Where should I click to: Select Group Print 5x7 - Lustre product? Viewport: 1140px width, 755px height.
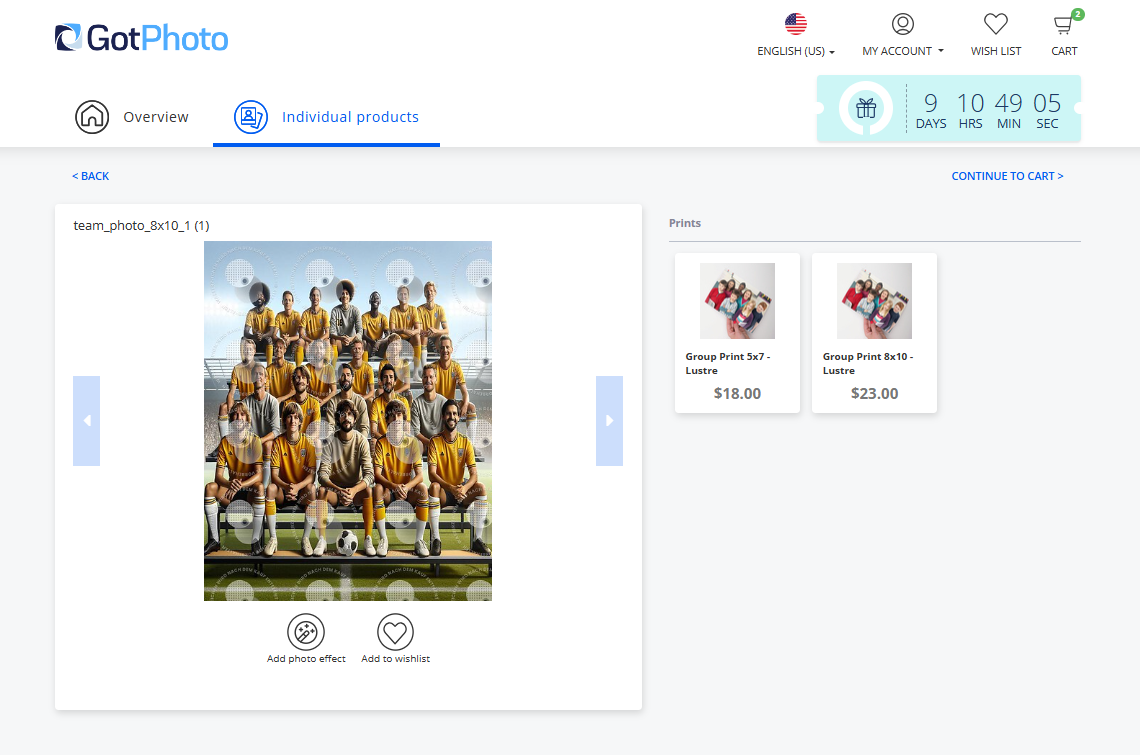pos(737,332)
